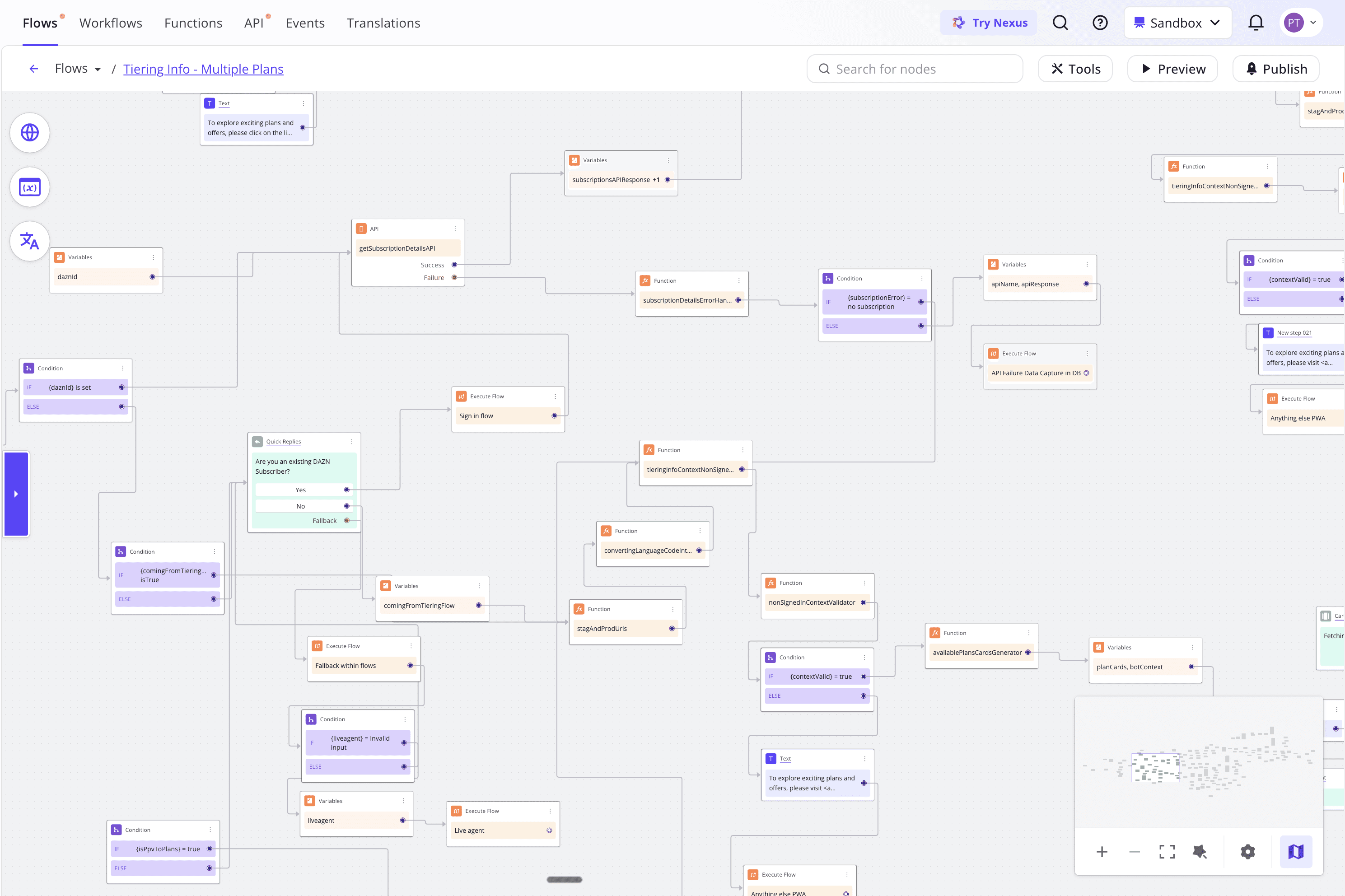Image resolution: width=1345 pixels, height=896 pixels.
Task: Click the translate icon in left sidebar
Action: pos(30,241)
